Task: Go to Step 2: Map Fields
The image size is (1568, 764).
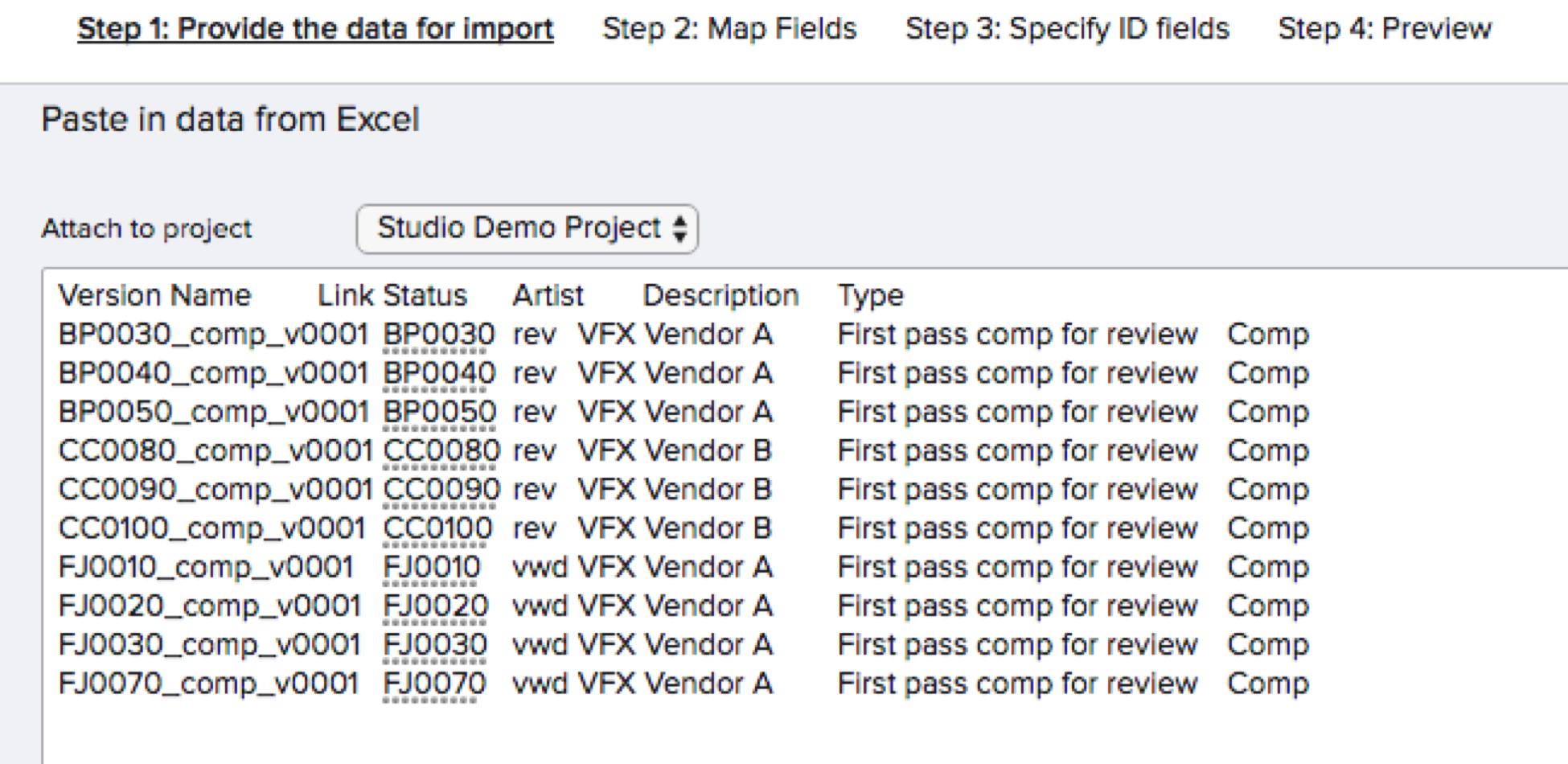Action: pyautogui.click(x=729, y=29)
